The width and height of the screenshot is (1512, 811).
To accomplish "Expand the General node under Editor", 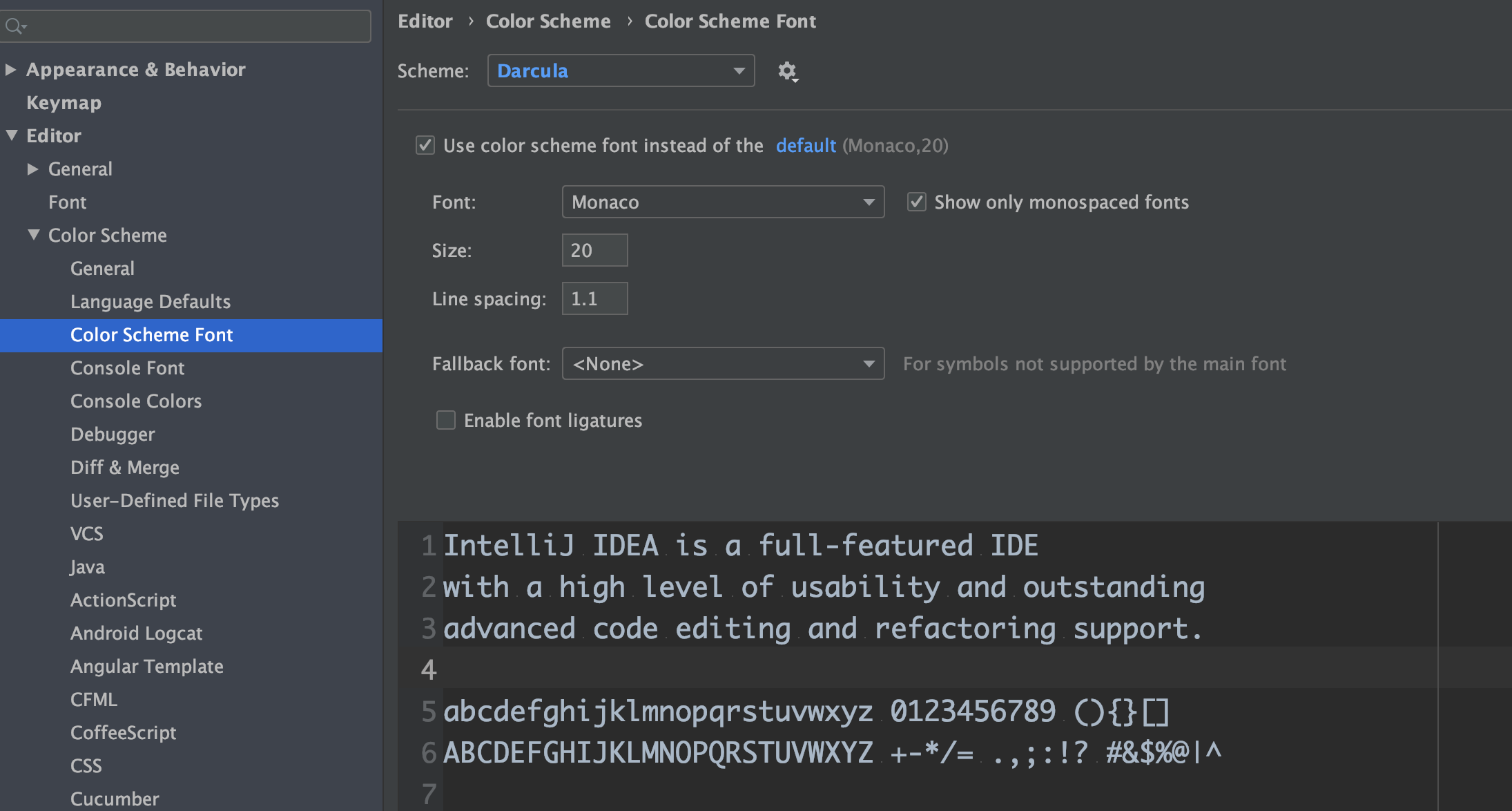I will pos(32,169).
